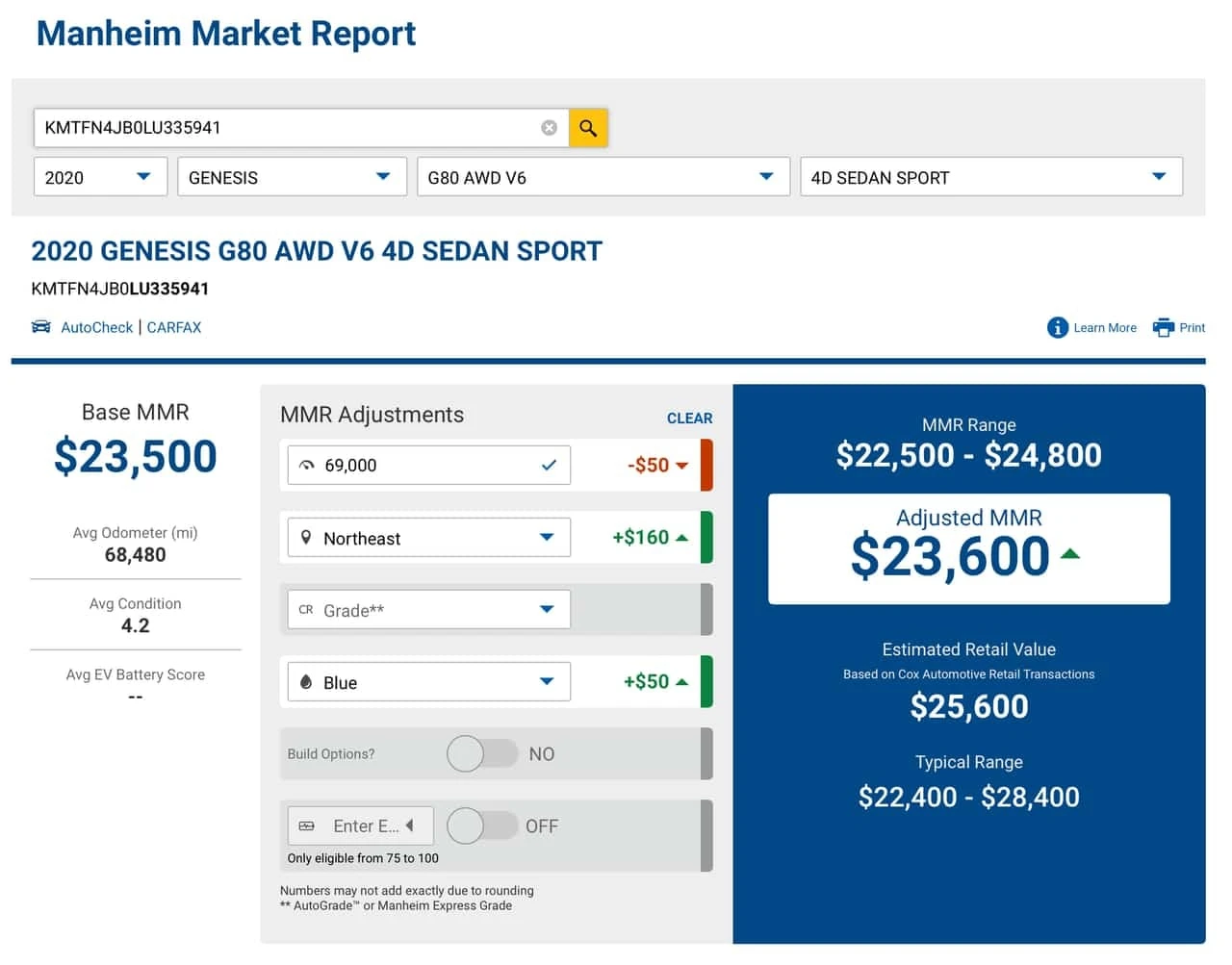The width and height of the screenshot is (1232, 965).
Task: Toggle the EV battery score OFF switch
Action: [482, 825]
